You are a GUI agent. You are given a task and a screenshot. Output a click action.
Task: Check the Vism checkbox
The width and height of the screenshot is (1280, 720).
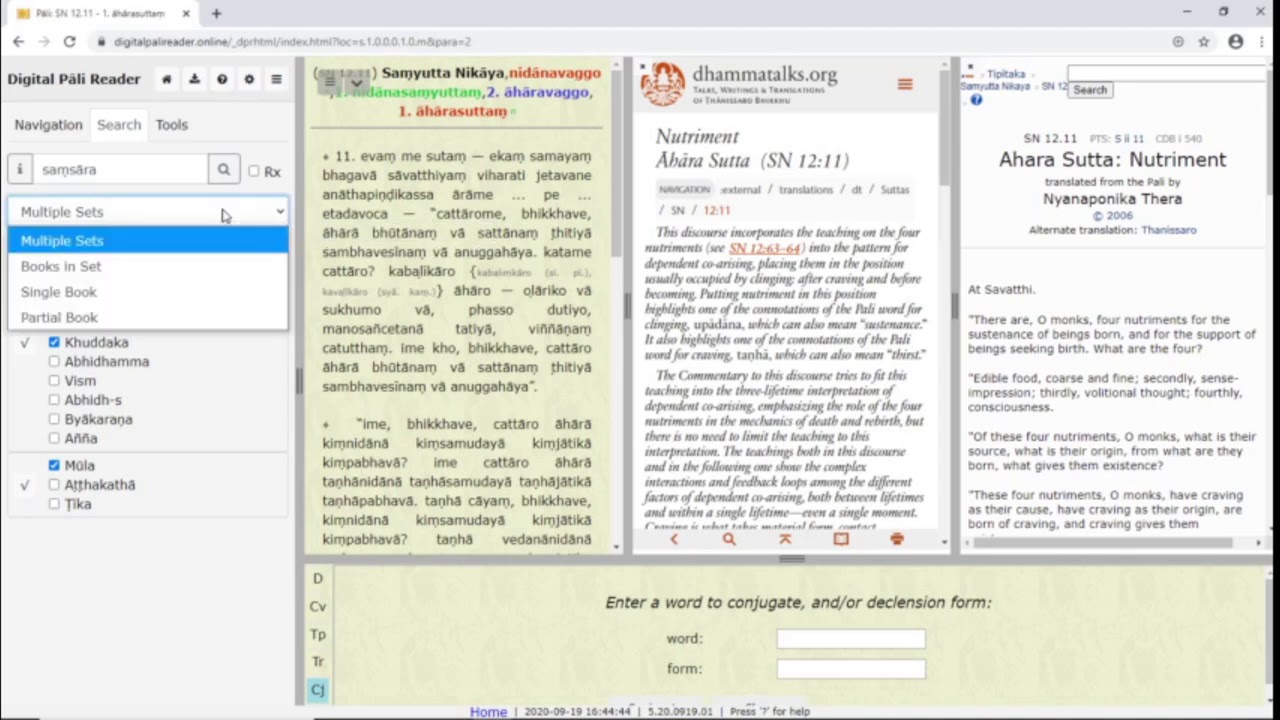[x=54, y=381]
